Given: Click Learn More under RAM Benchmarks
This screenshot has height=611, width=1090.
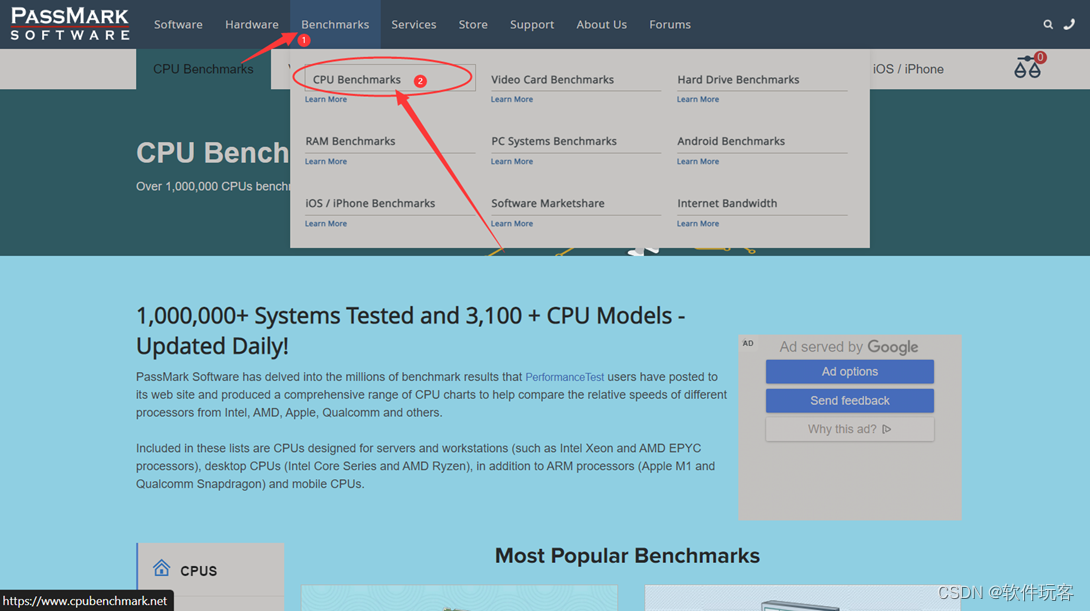Looking at the screenshot, I should tap(325, 161).
